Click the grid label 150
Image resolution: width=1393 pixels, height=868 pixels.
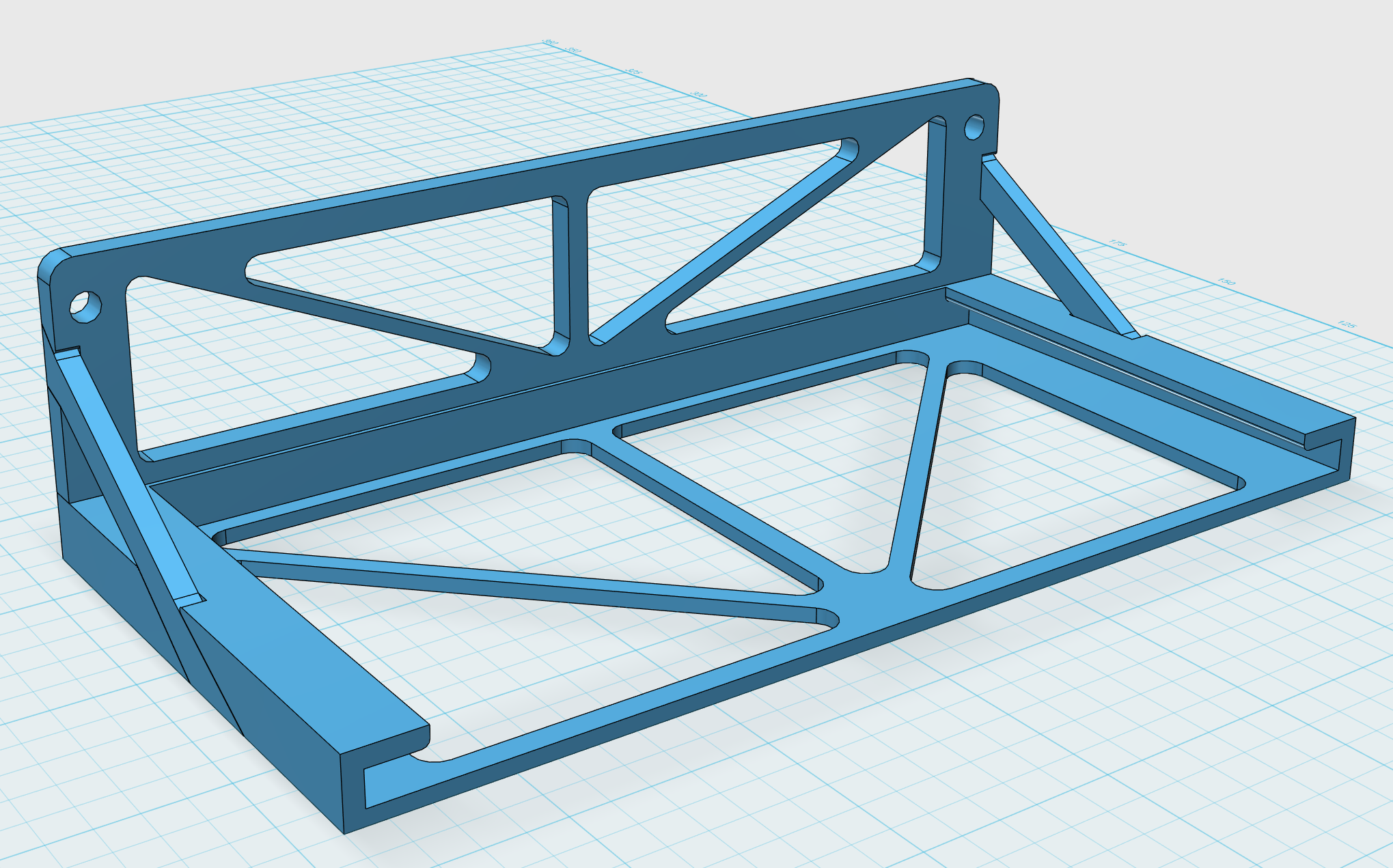1227,281
